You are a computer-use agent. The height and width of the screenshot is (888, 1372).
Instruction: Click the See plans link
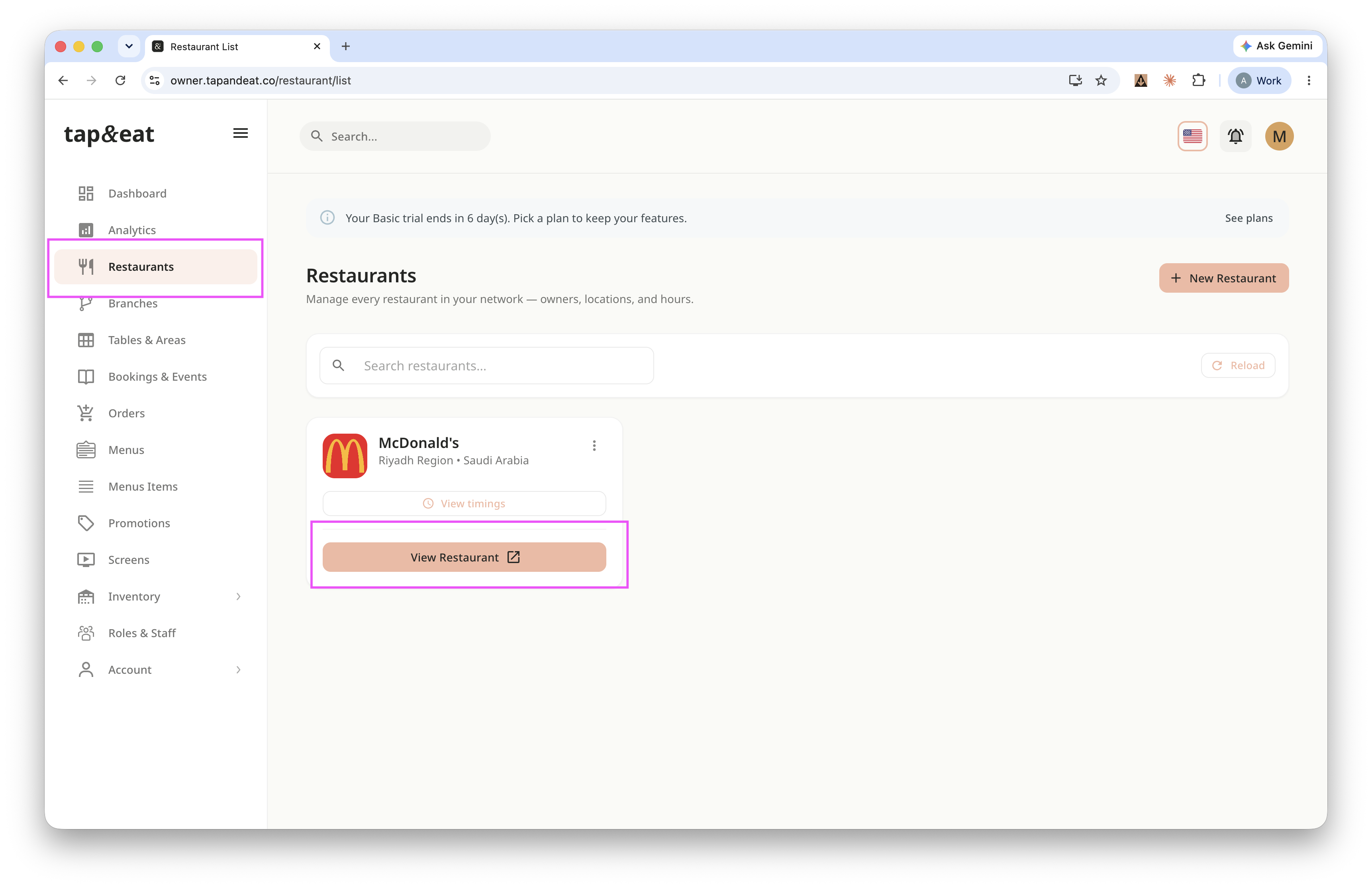(x=1249, y=218)
